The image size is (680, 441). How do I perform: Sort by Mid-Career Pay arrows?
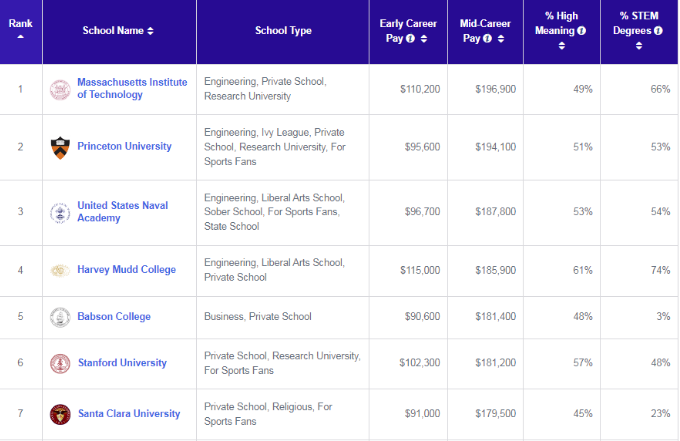(501, 39)
